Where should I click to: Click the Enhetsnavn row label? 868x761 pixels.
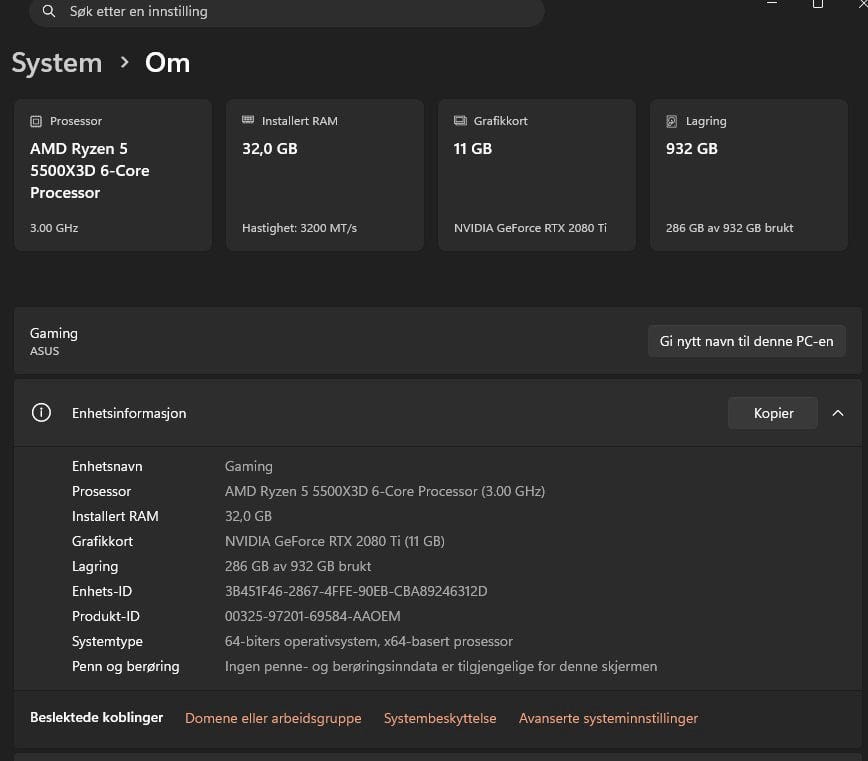click(x=107, y=466)
